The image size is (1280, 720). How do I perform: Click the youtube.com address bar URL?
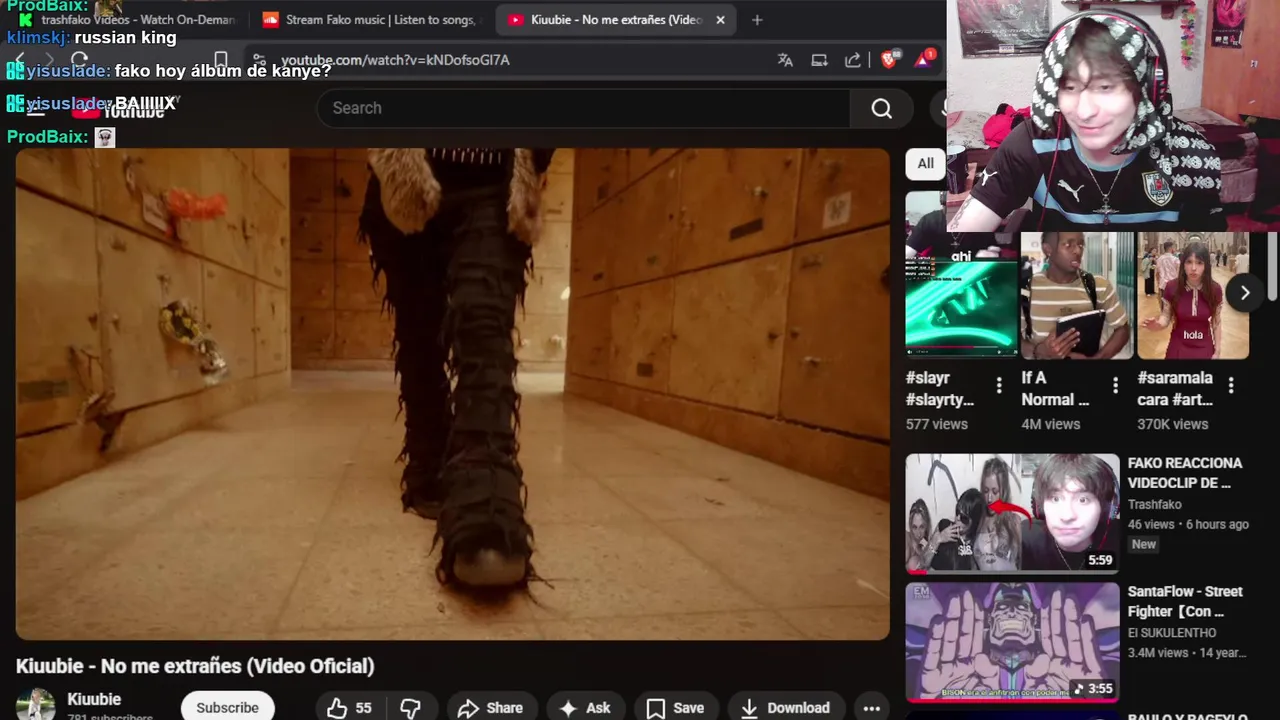[395, 60]
